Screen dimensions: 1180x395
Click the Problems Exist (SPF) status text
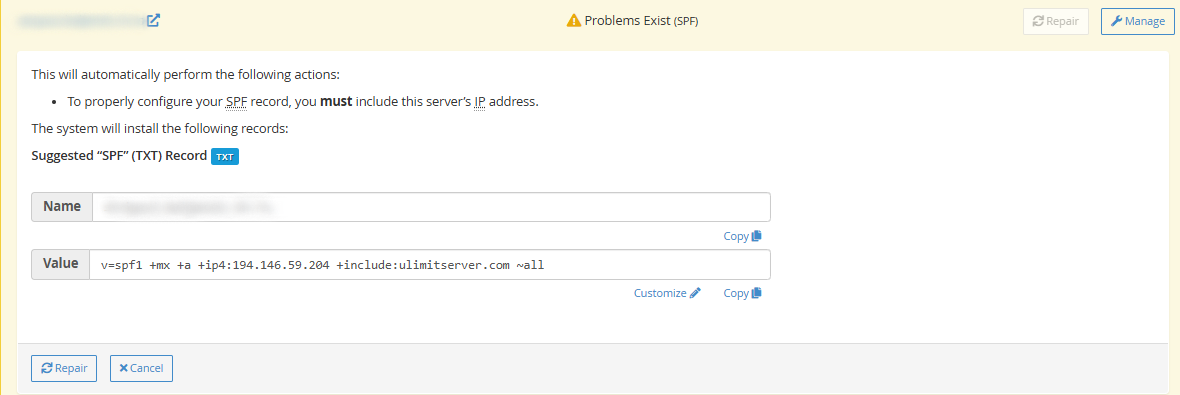pos(641,21)
